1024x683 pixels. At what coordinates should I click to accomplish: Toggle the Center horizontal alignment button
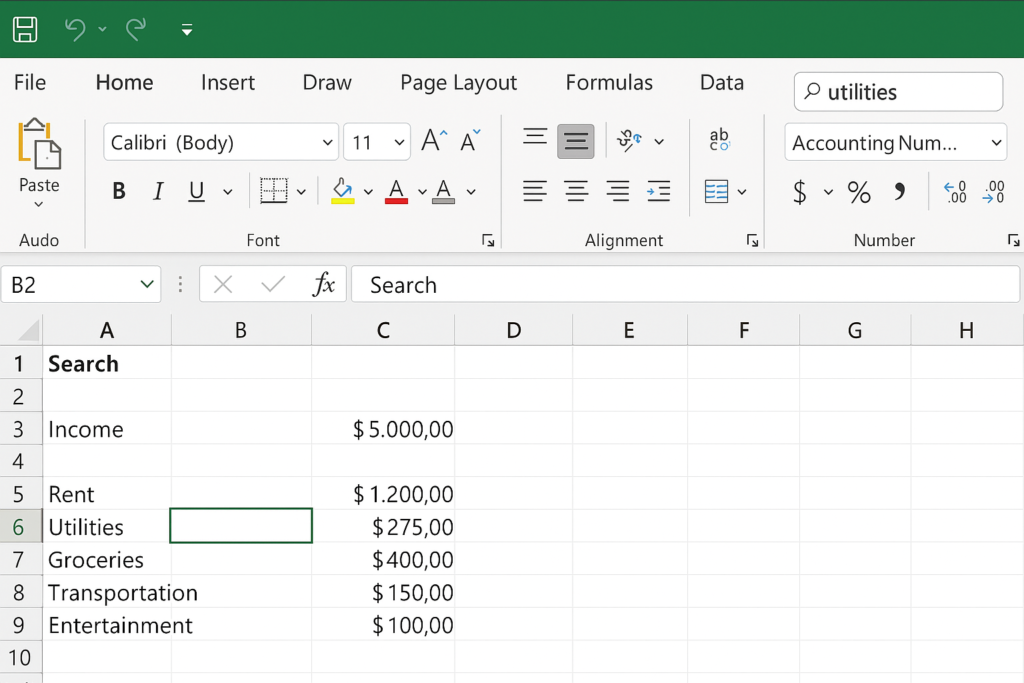point(576,191)
